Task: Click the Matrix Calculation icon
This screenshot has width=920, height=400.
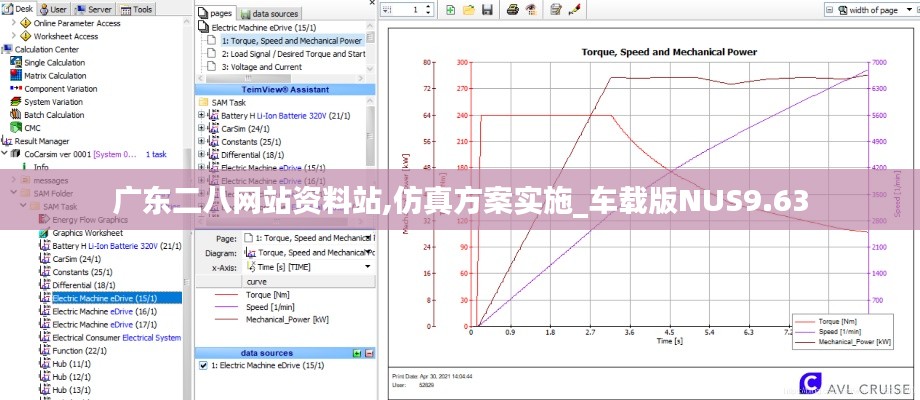Action: click(x=16, y=75)
